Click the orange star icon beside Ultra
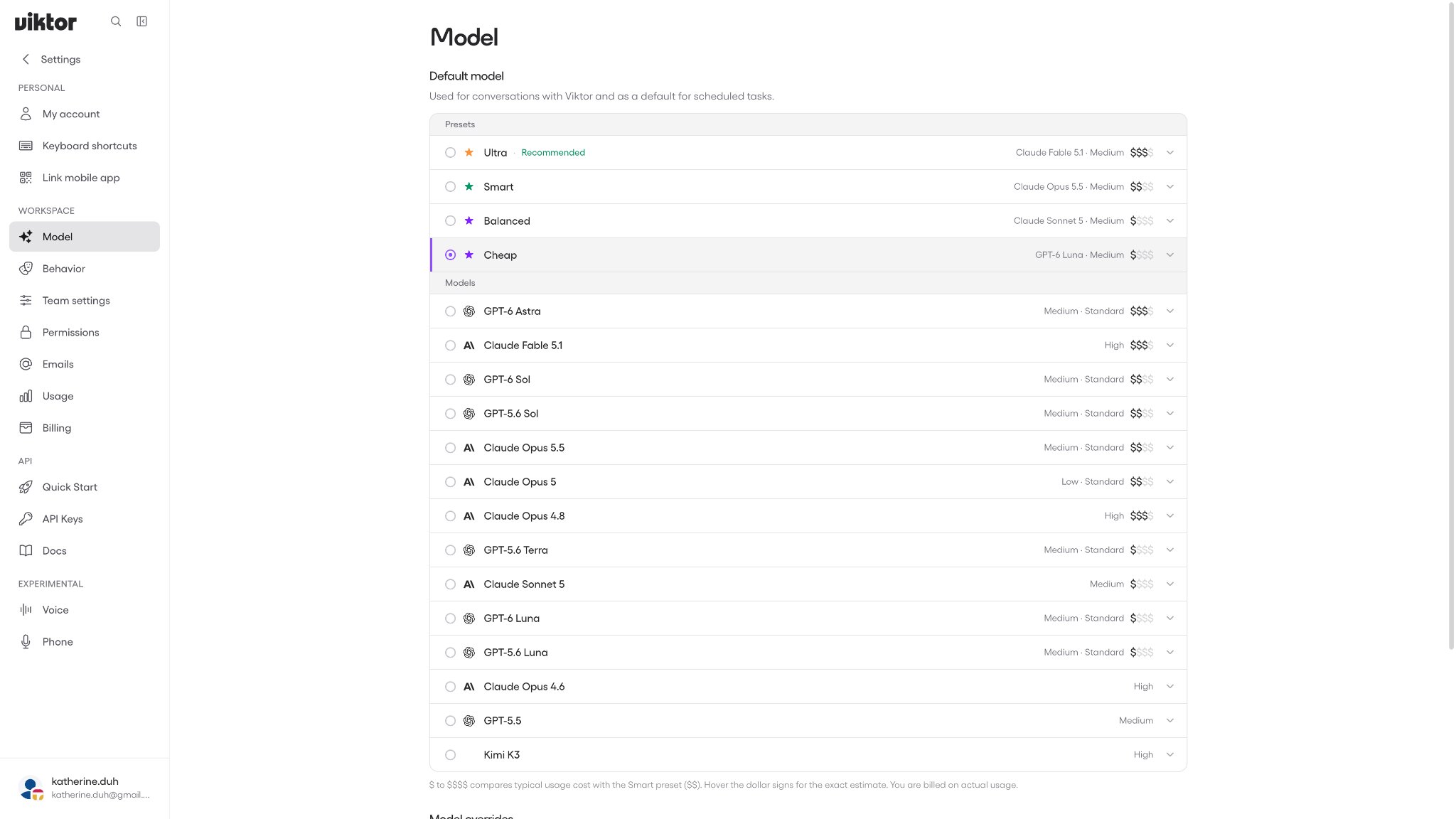 tap(469, 152)
